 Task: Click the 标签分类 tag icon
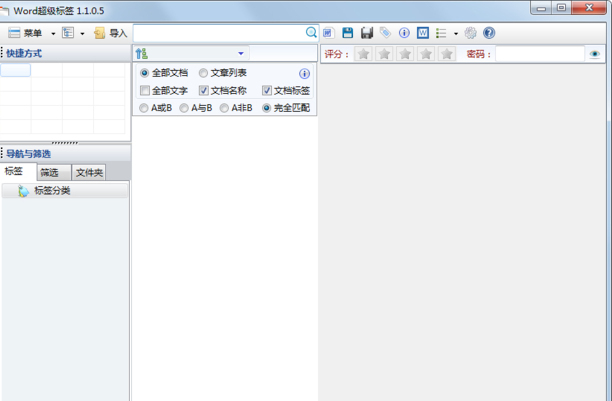[x=23, y=191]
